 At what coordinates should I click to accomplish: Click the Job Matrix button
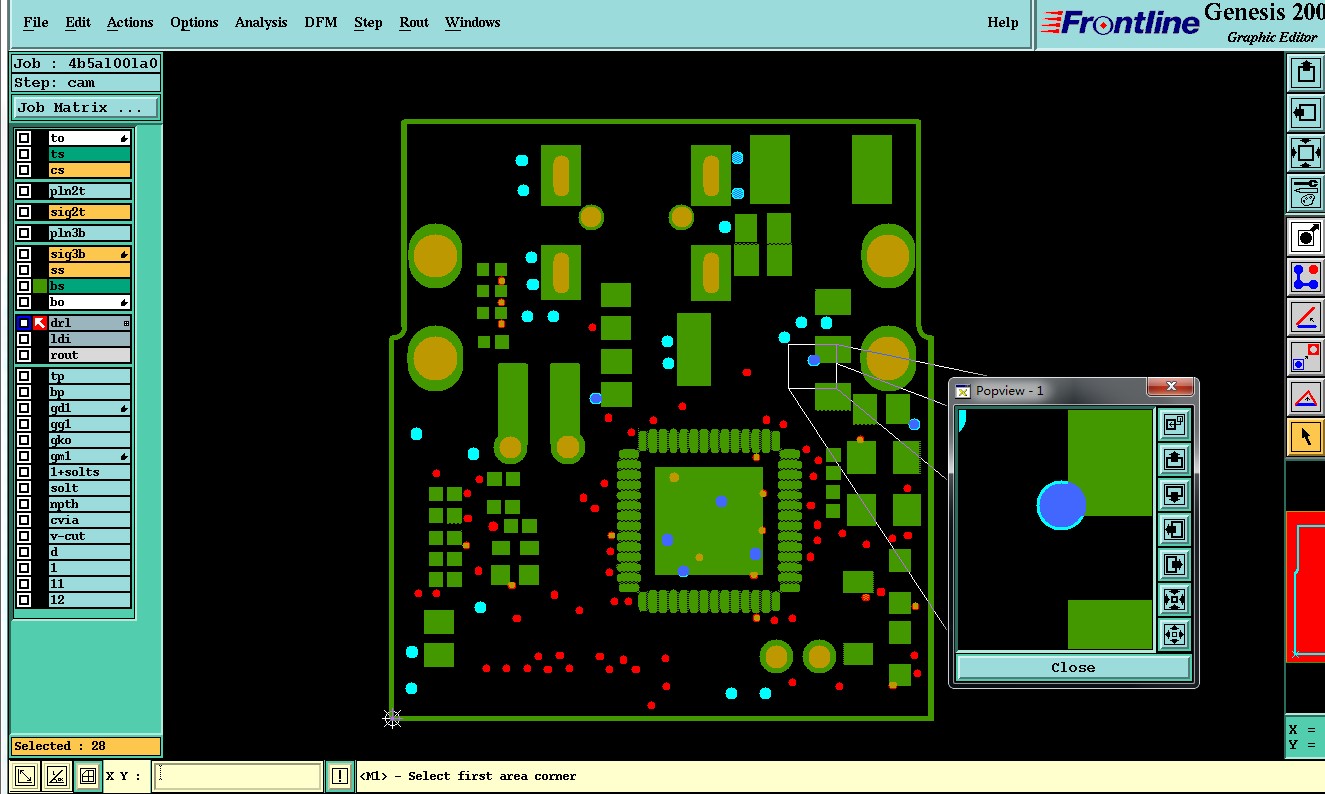pyautogui.click(x=86, y=107)
